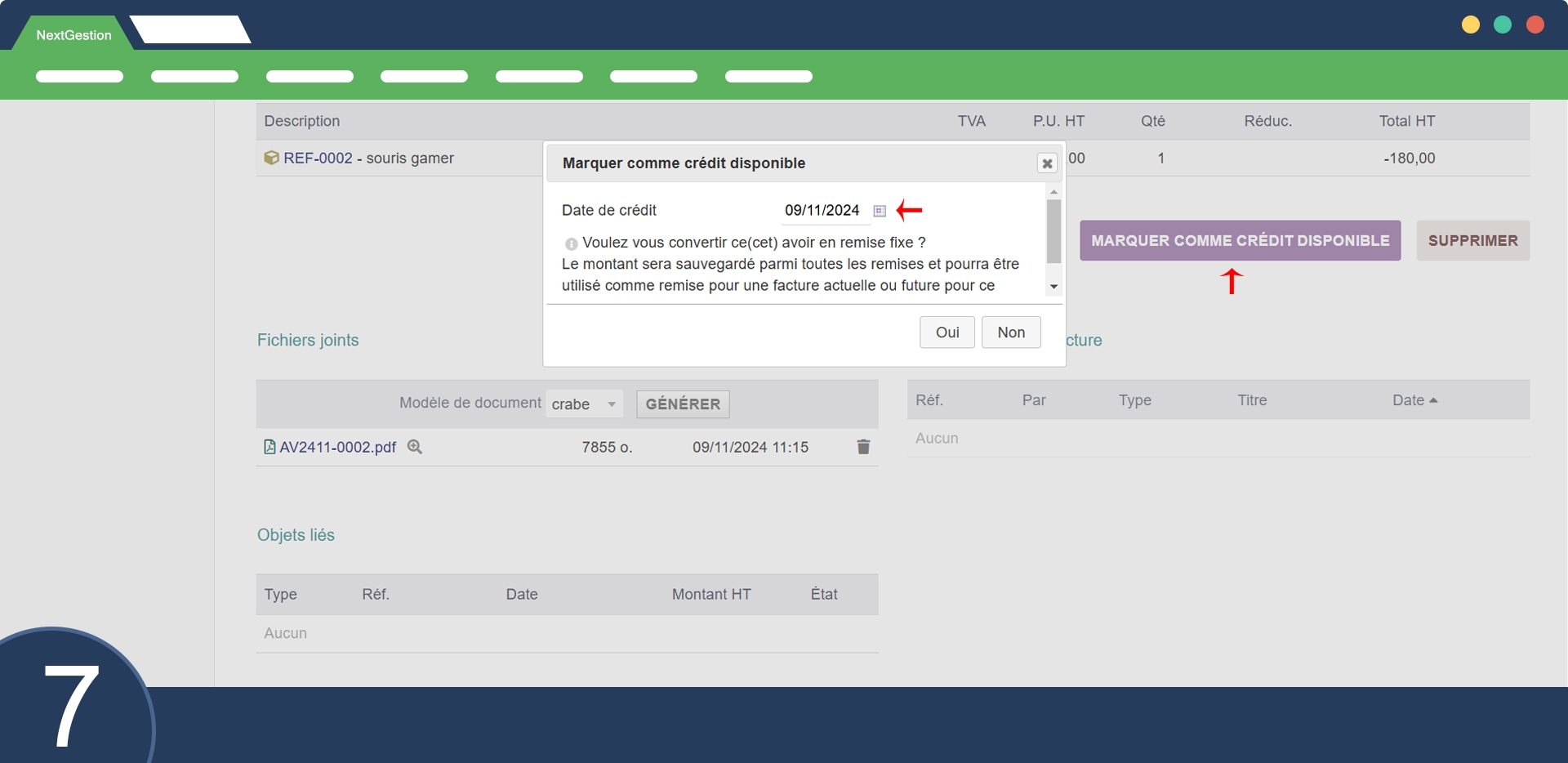Click the product cube icon beside REF-0002
The width and height of the screenshot is (1568, 763).
pos(271,158)
